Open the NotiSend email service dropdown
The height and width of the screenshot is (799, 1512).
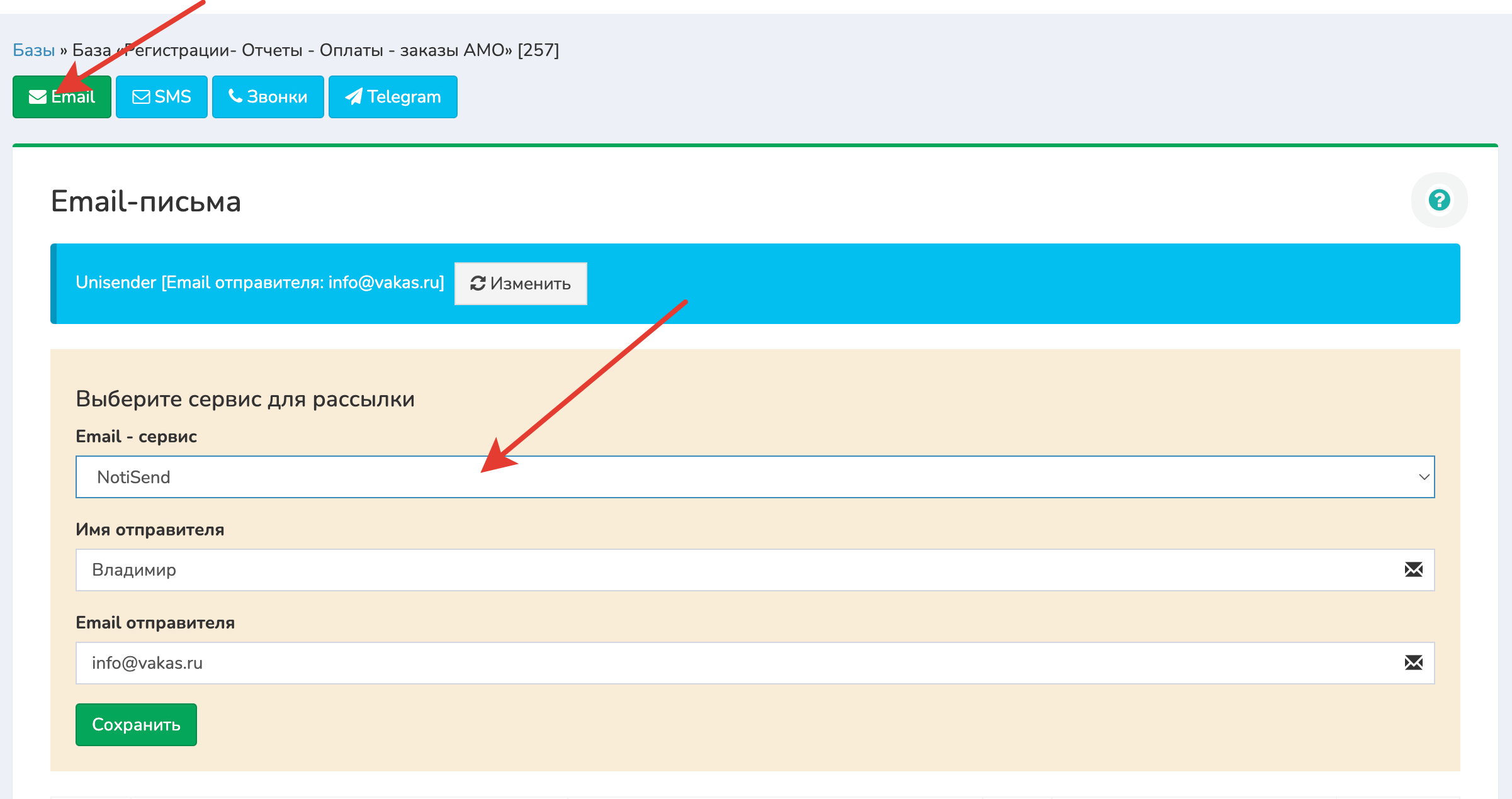pos(754,477)
